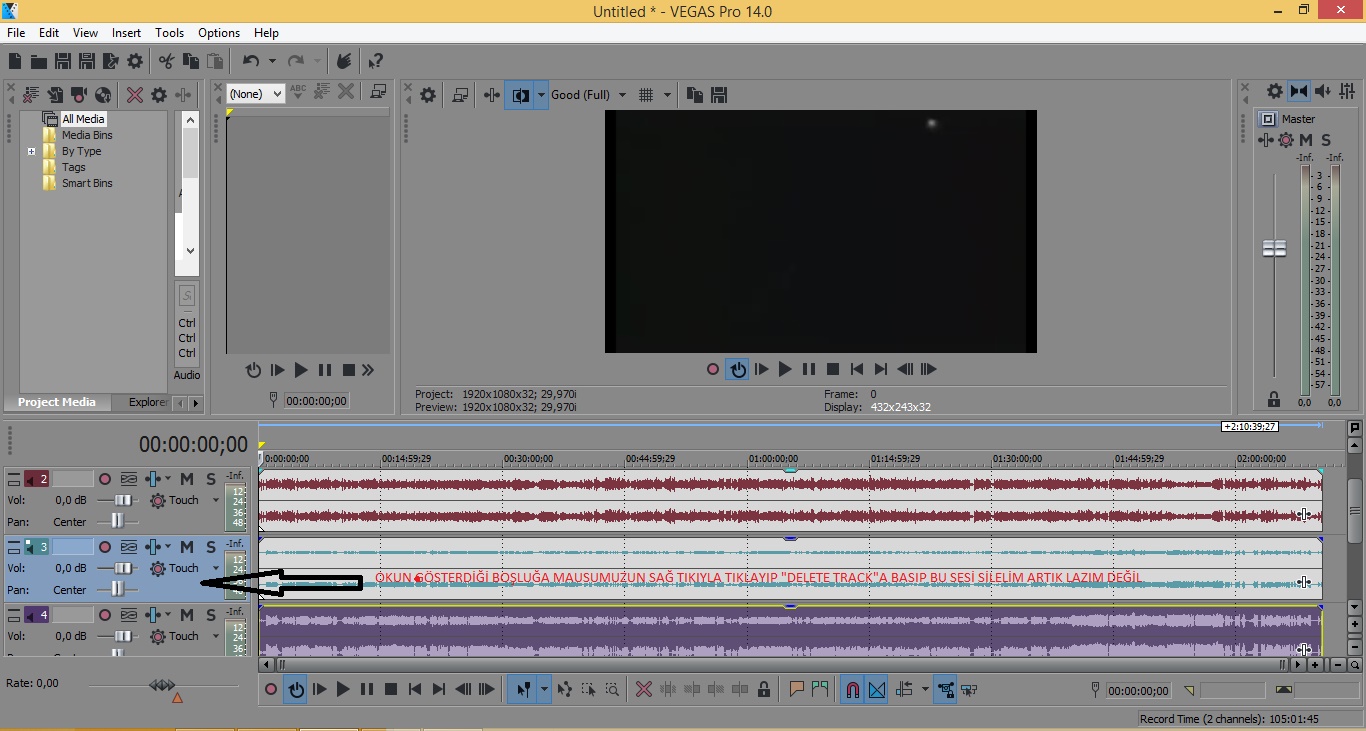Viewport: 1366px width, 731px height.
Task: Click the track 3 pan slider
Action: pos(118,589)
